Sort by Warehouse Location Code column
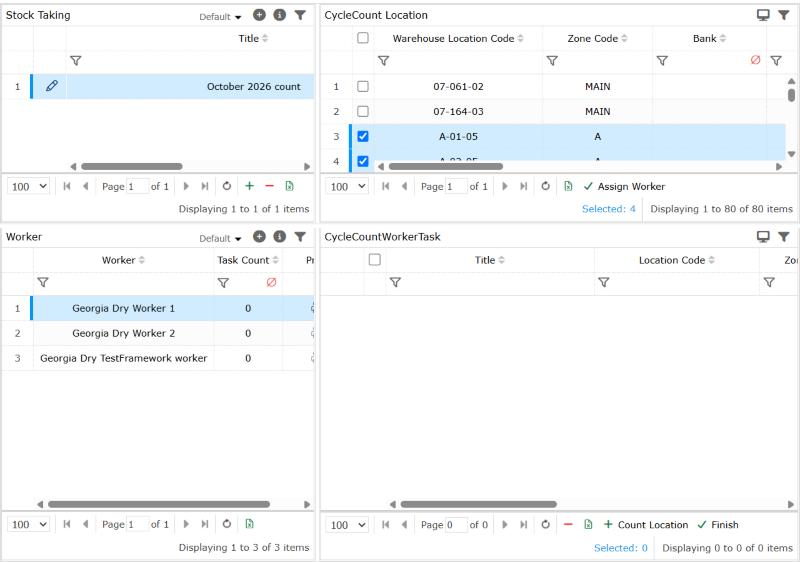800x562 pixels. tap(458, 38)
